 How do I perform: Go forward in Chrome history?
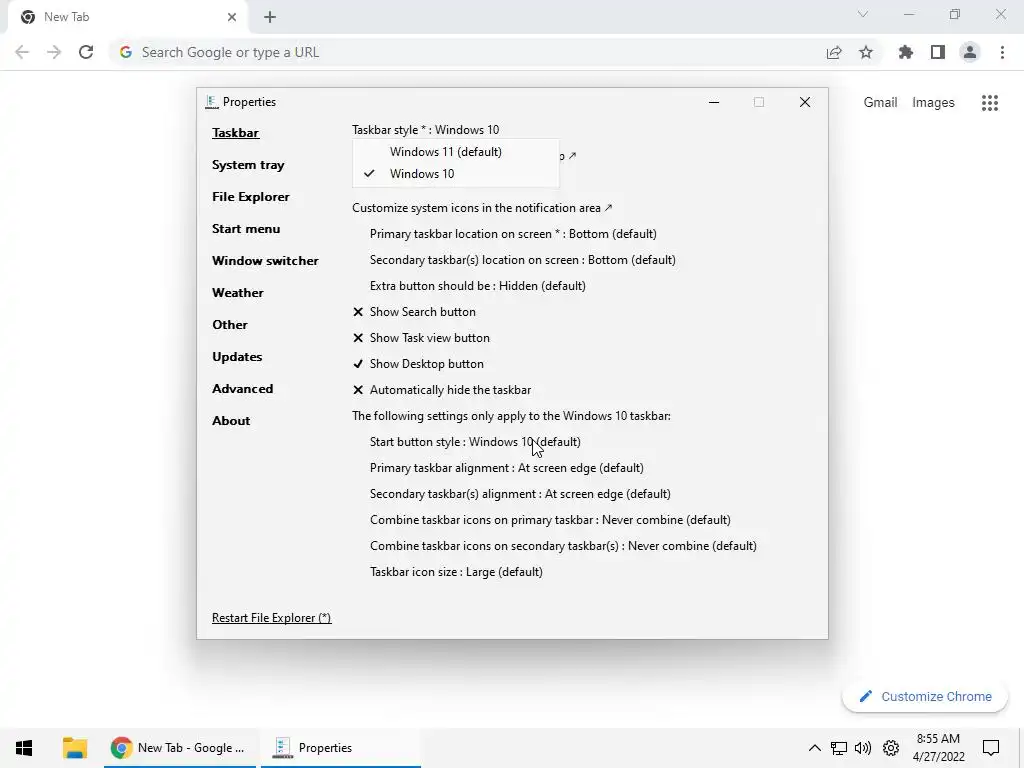coord(54,52)
